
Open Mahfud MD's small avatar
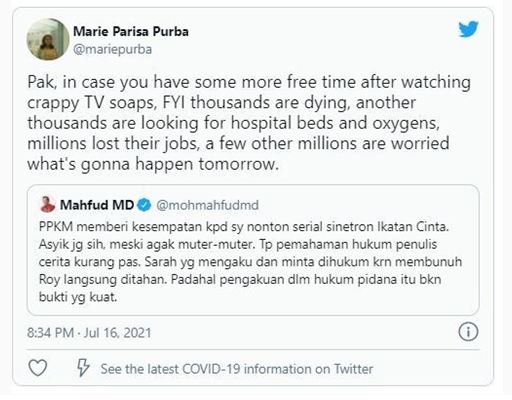point(48,204)
